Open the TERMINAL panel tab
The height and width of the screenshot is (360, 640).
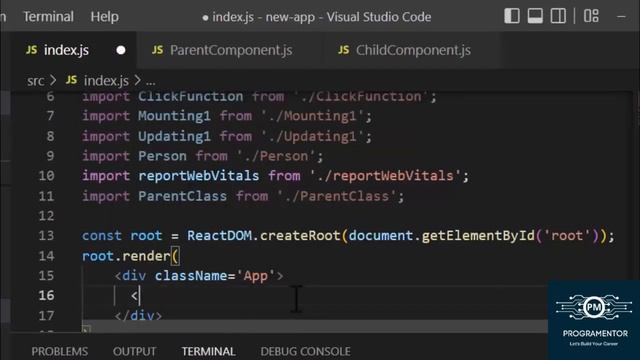coord(208,351)
